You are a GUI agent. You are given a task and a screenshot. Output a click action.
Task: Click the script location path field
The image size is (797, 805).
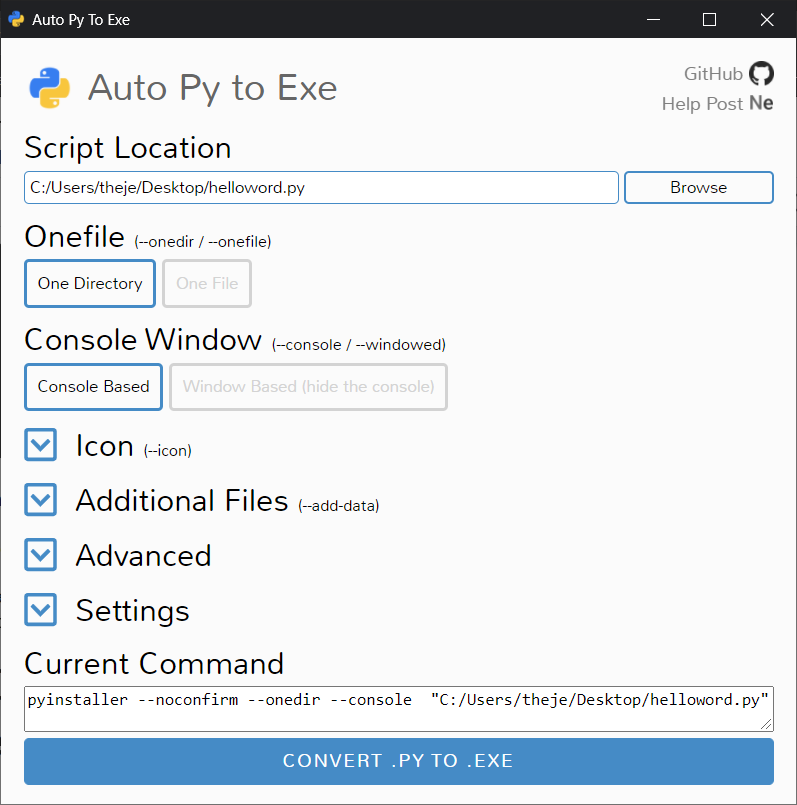321,187
